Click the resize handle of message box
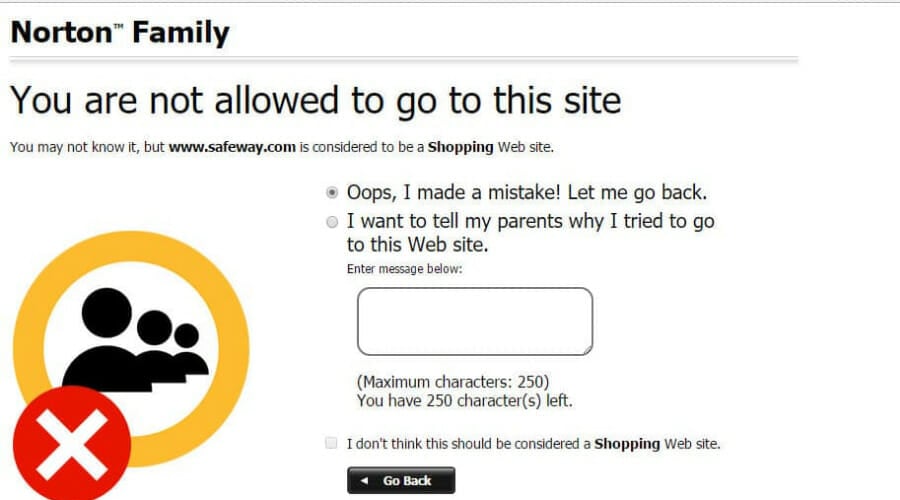 (x=588, y=350)
